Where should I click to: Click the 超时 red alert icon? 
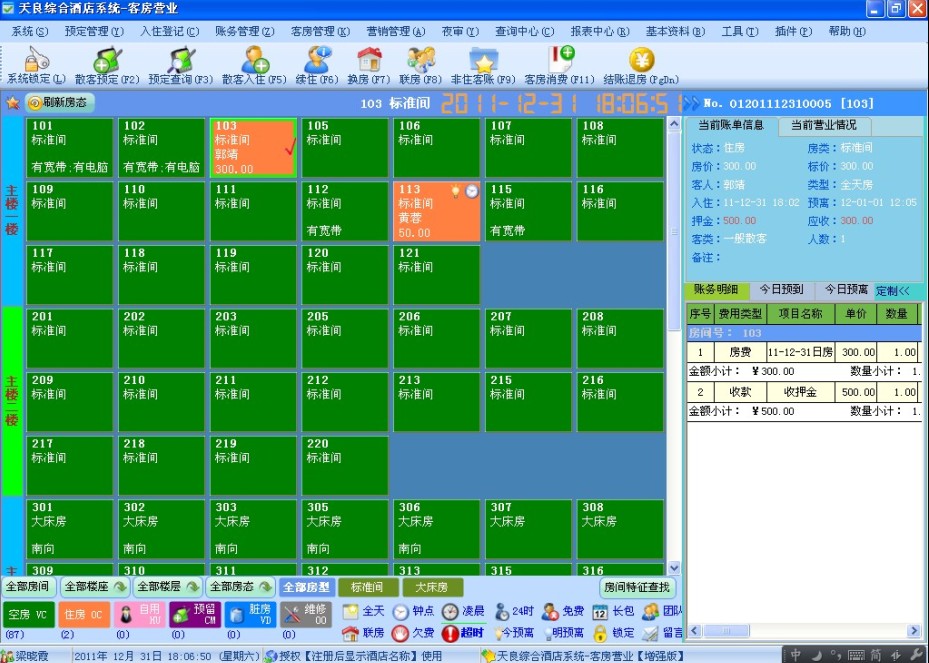[x=450, y=633]
